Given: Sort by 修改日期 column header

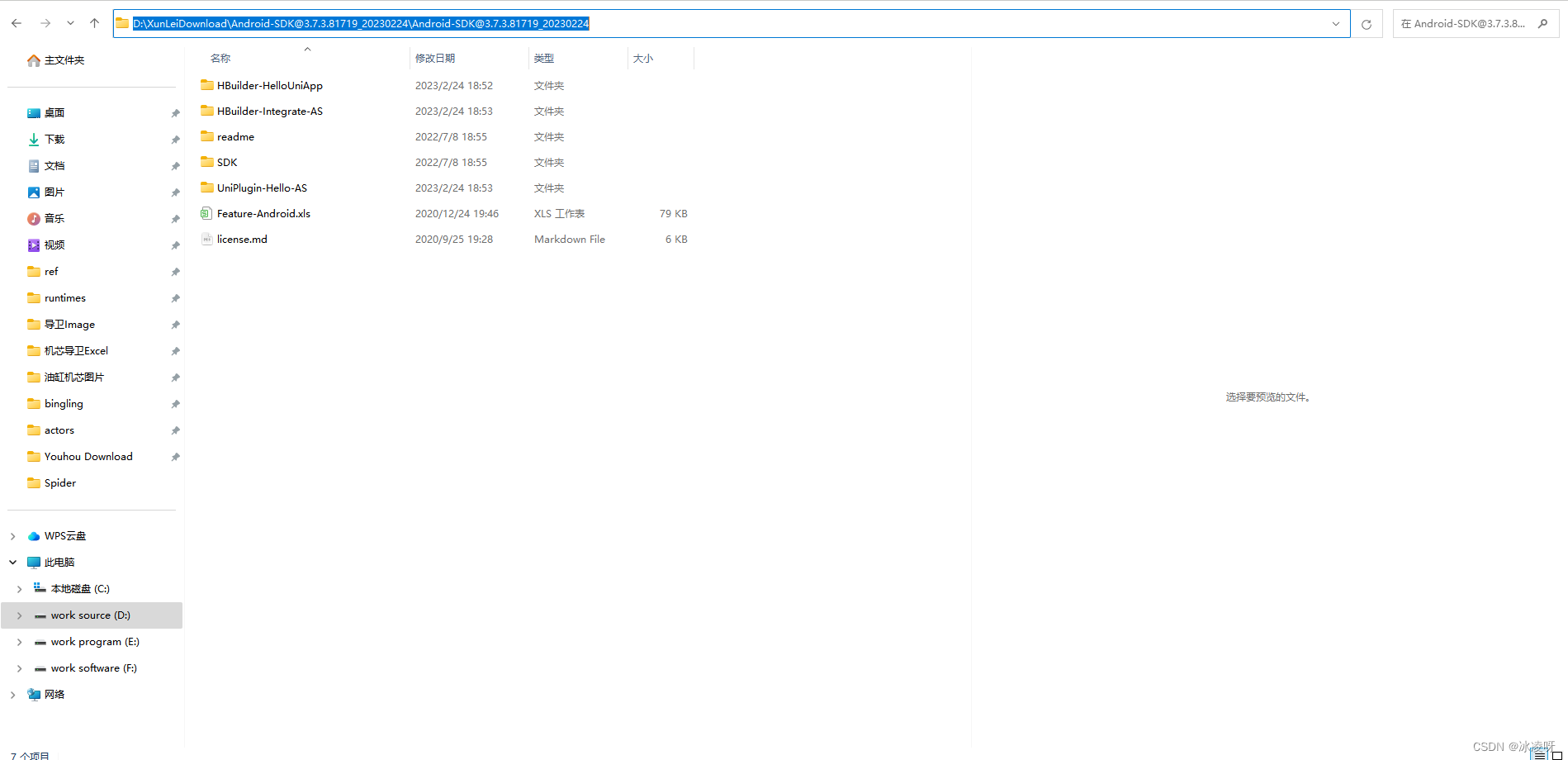Looking at the screenshot, I should click(435, 58).
